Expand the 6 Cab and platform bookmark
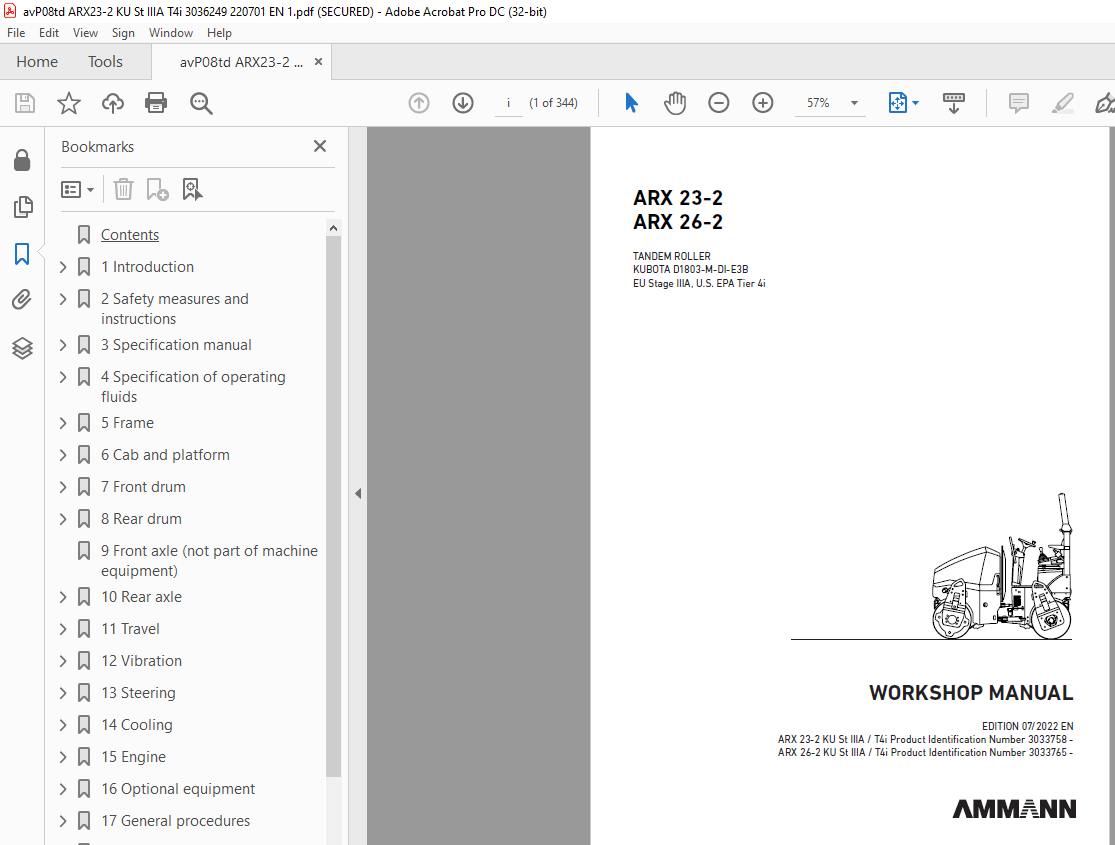This screenshot has height=845, width=1115. (x=63, y=455)
